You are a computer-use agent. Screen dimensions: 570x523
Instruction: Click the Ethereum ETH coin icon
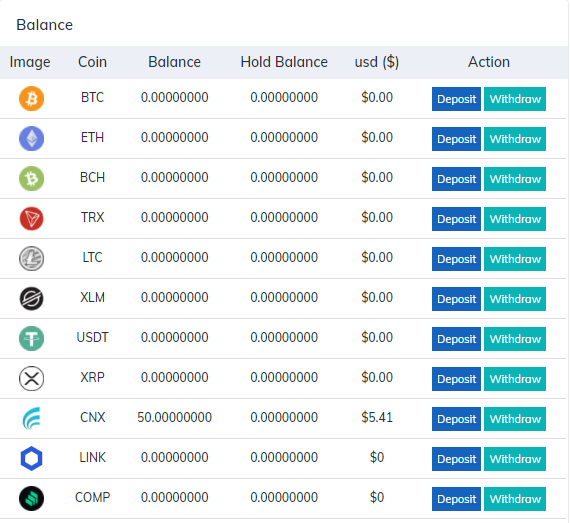click(x=32, y=138)
